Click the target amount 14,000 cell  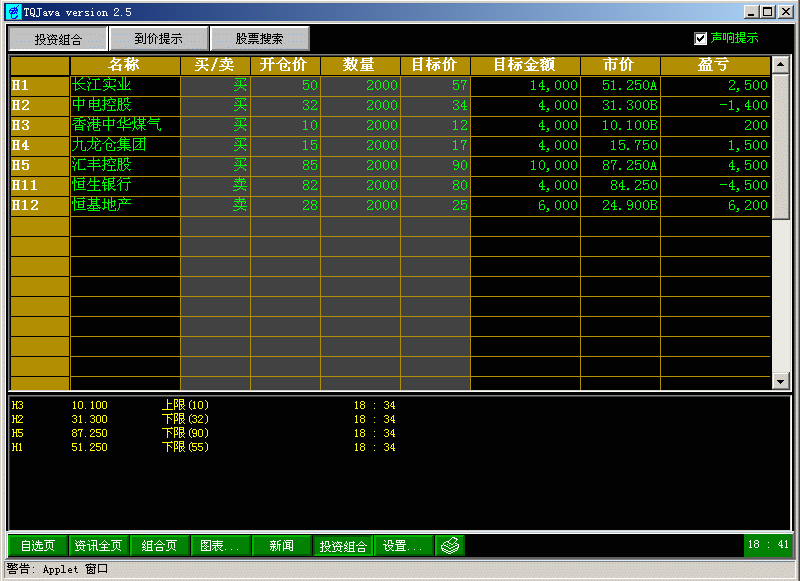(x=526, y=85)
